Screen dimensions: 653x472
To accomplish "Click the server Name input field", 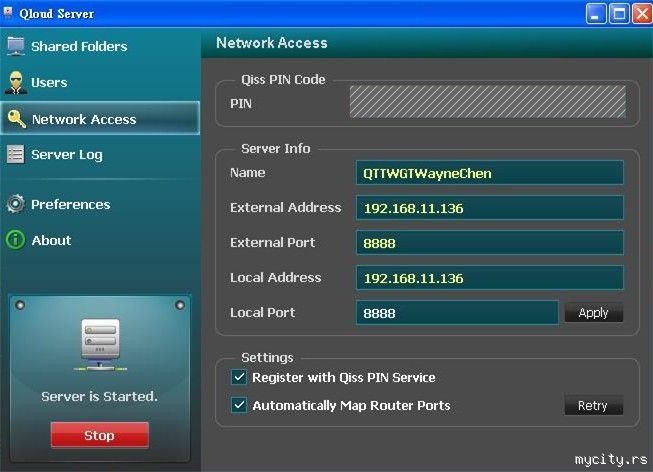I will 489,173.
